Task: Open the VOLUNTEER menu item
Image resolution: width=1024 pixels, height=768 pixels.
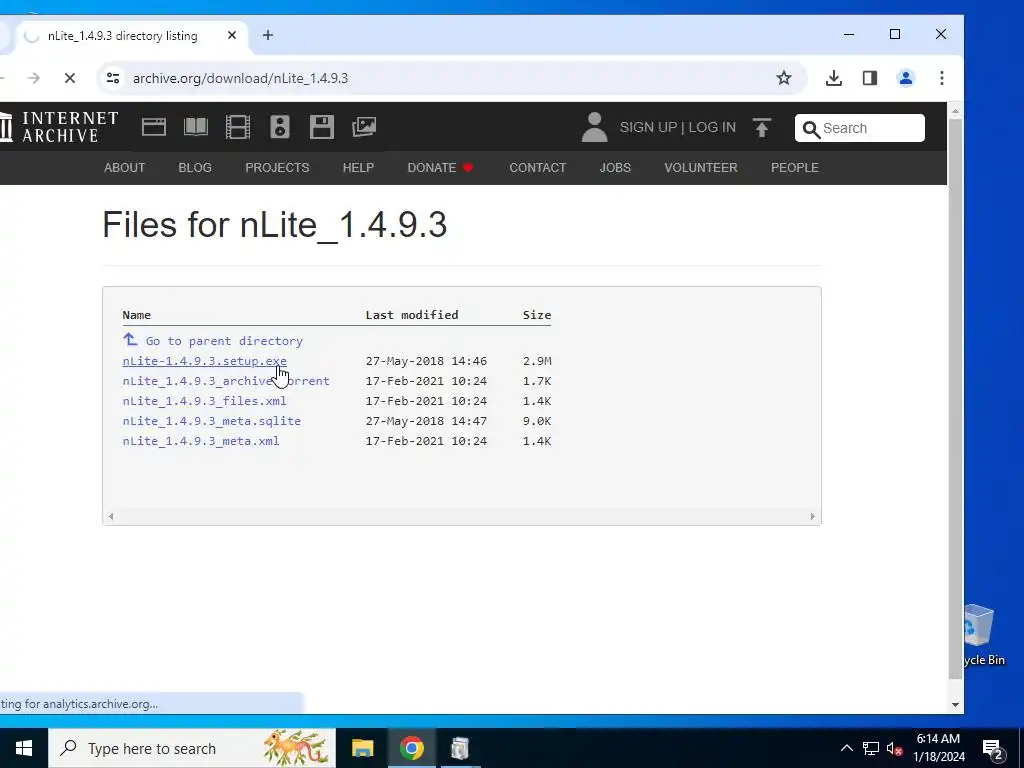Action: pyautogui.click(x=701, y=168)
